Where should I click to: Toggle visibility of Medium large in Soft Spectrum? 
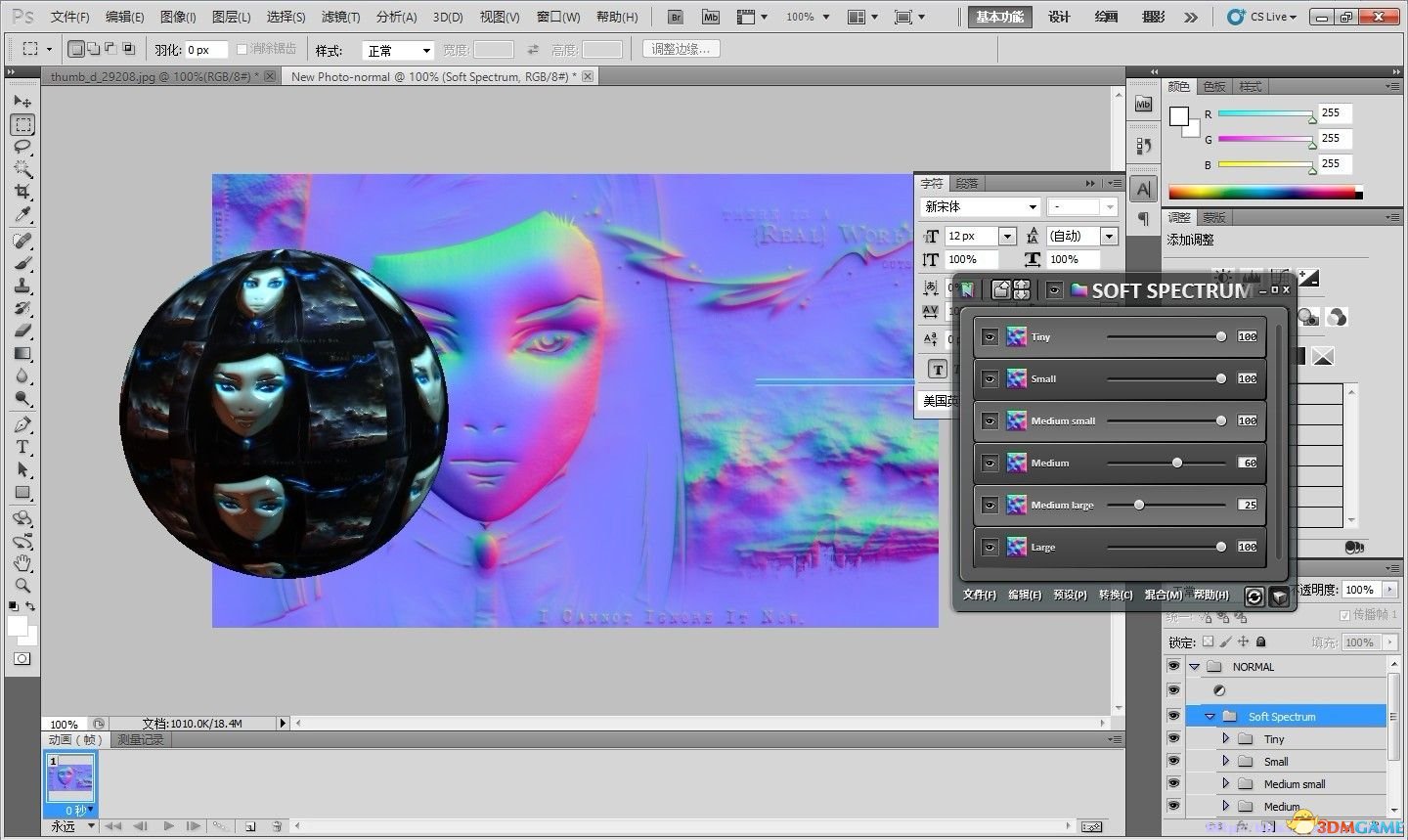click(x=990, y=505)
